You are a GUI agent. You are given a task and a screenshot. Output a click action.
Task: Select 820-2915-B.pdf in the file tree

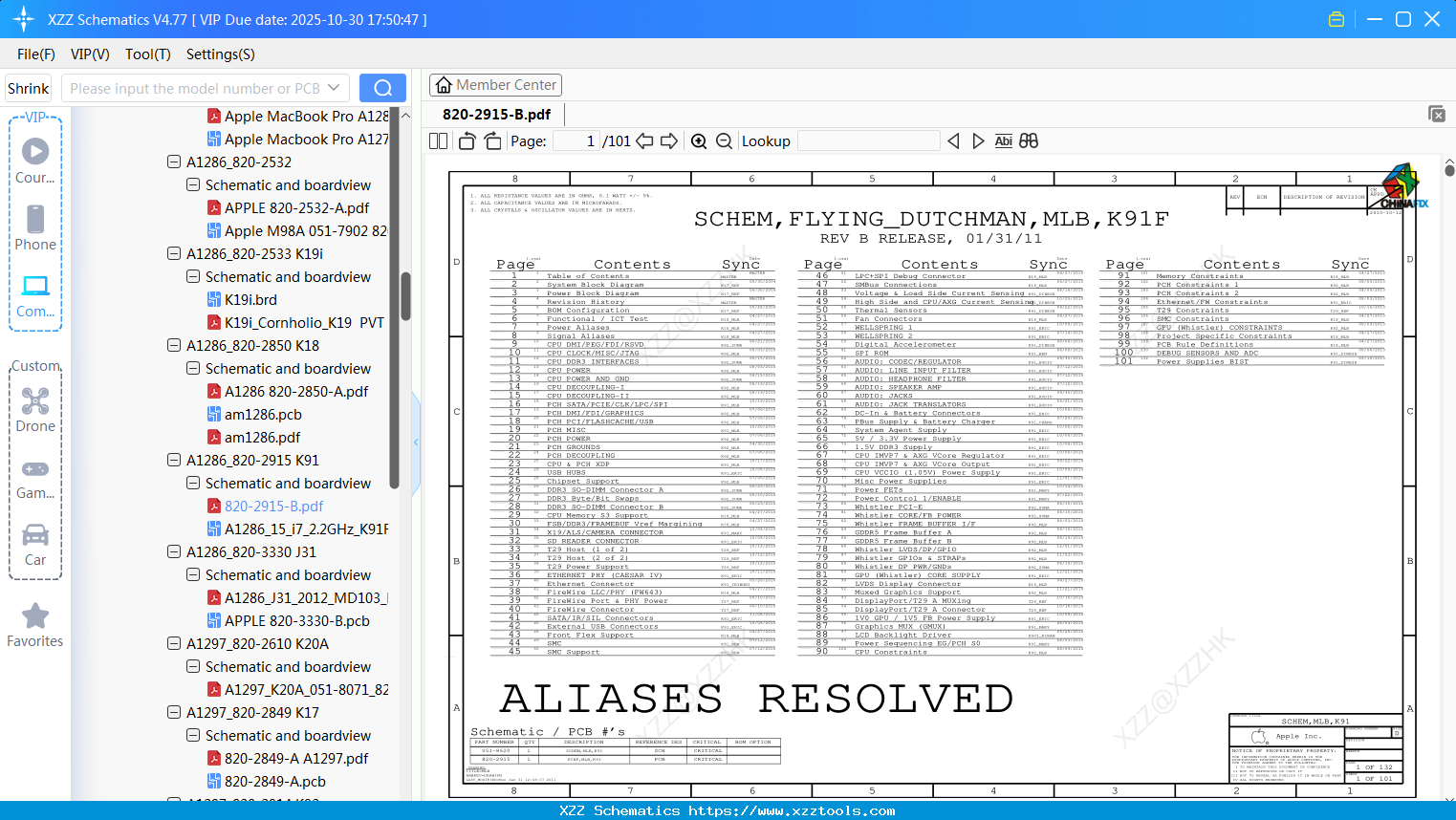click(x=274, y=506)
